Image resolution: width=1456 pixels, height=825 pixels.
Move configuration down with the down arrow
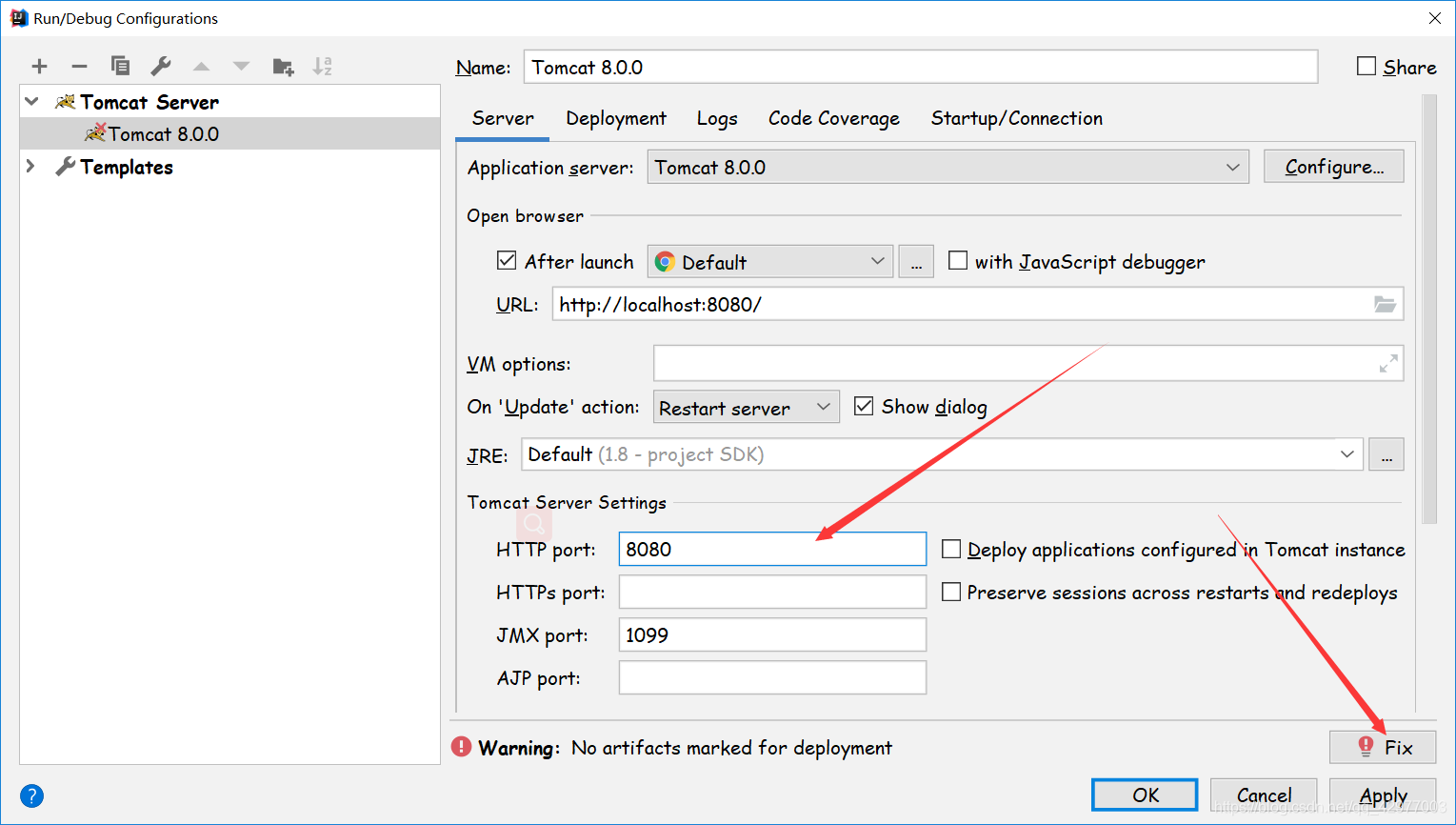tap(241, 66)
